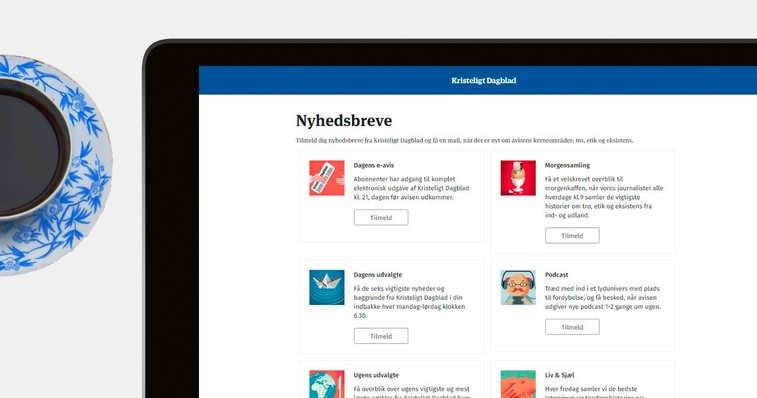This screenshot has width=757, height=398.
Task: Select the Dagens e-avis title
Action: pyautogui.click(x=374, y=165)
